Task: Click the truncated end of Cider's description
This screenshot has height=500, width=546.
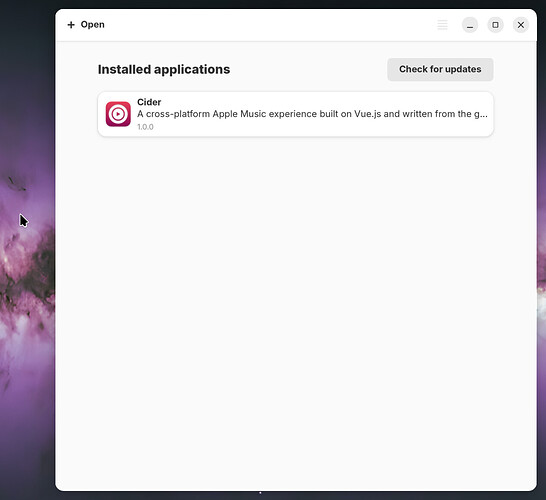Action: (x=481, y=114)
